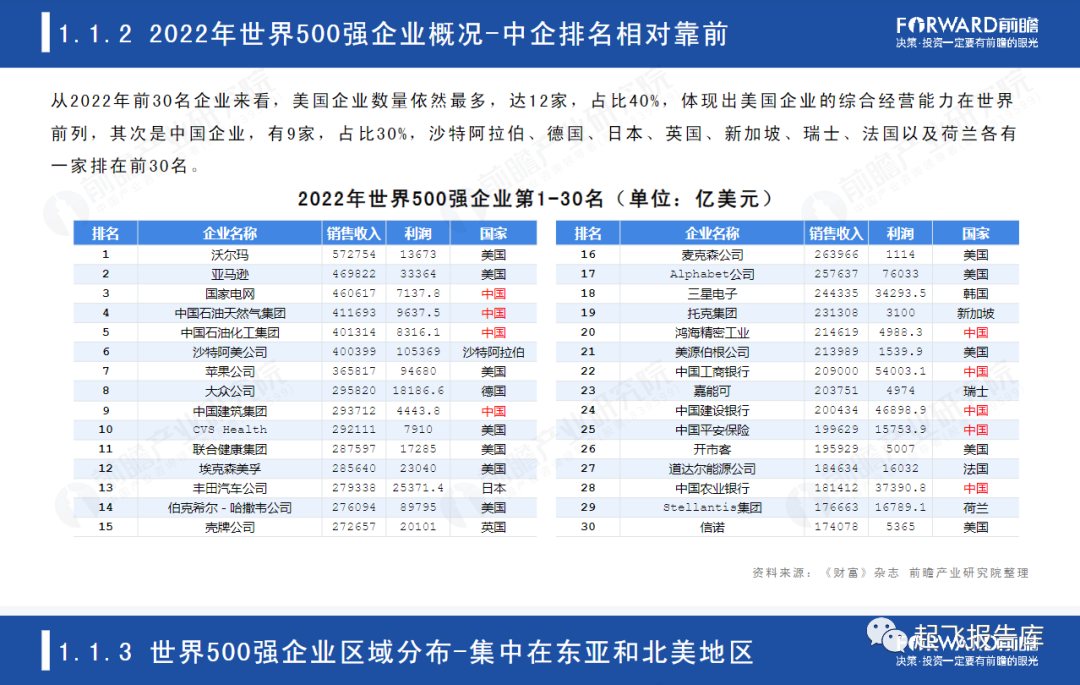
Task: Select the '苹果公司' cell
Action: (x=229, y=372)
